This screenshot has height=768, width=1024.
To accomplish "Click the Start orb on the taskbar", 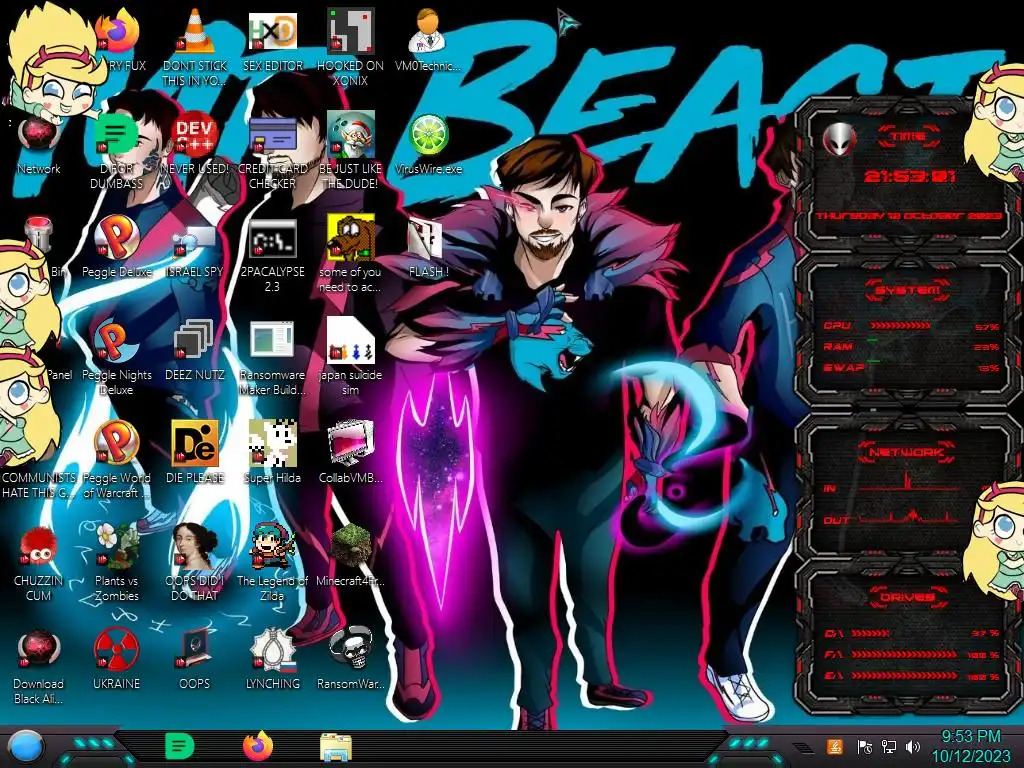I will (x=24, y=746).
